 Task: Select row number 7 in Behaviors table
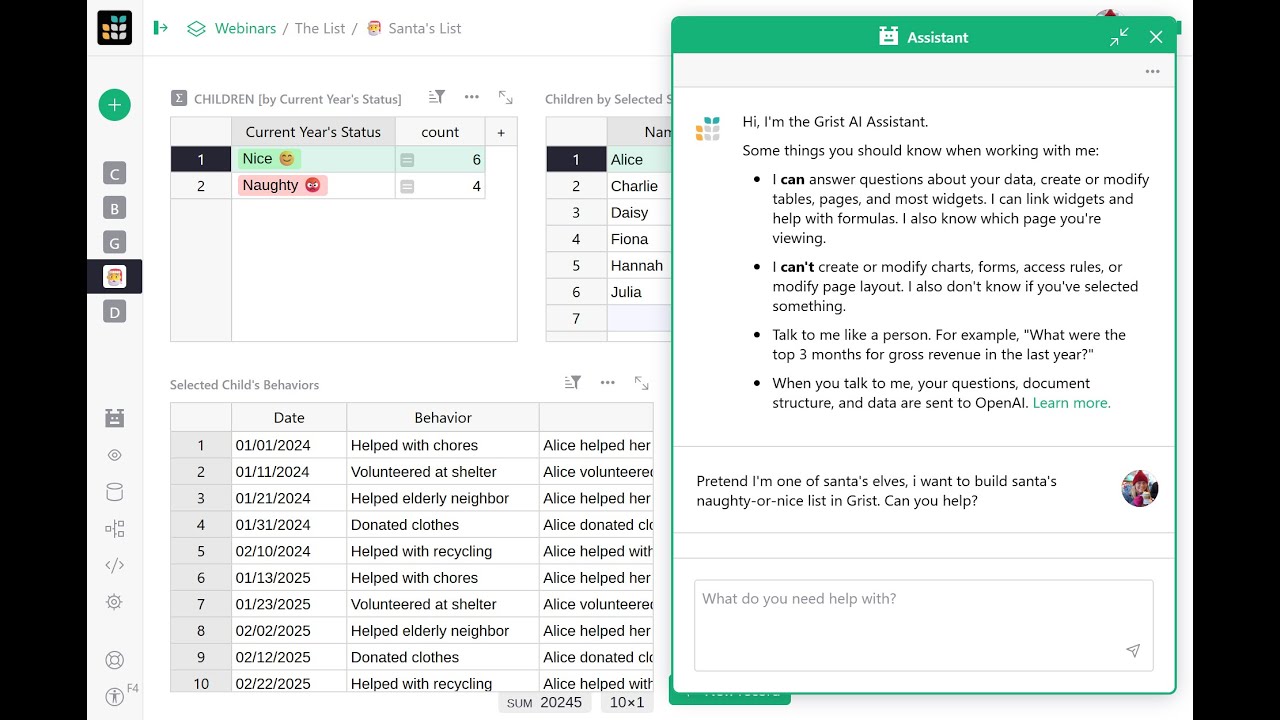coord(201,604)
